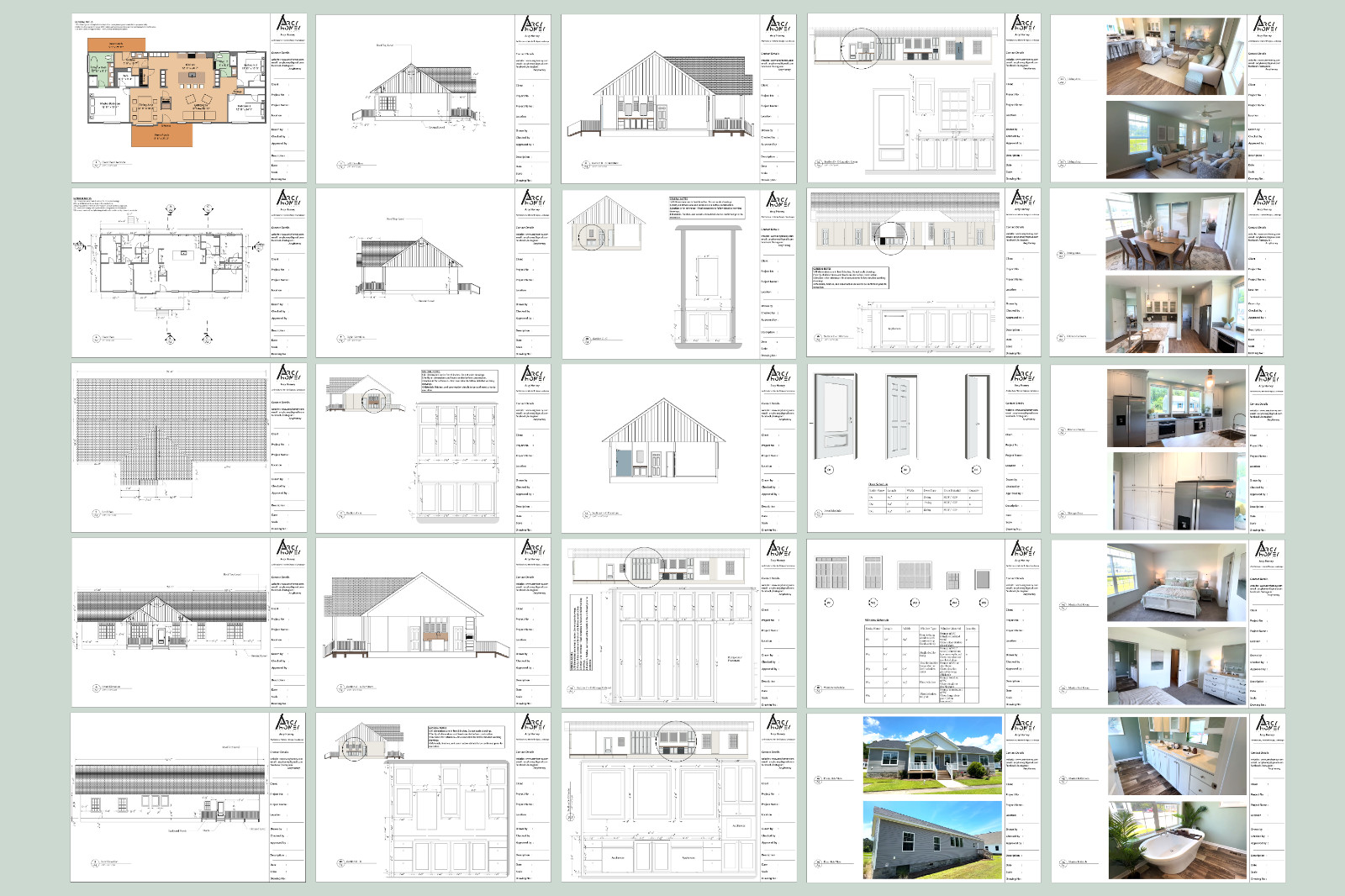The height and width of the screenshot is (896, 1345).
Task: Open the colored floor plan sheet
Action: click(x=188, y=98)
